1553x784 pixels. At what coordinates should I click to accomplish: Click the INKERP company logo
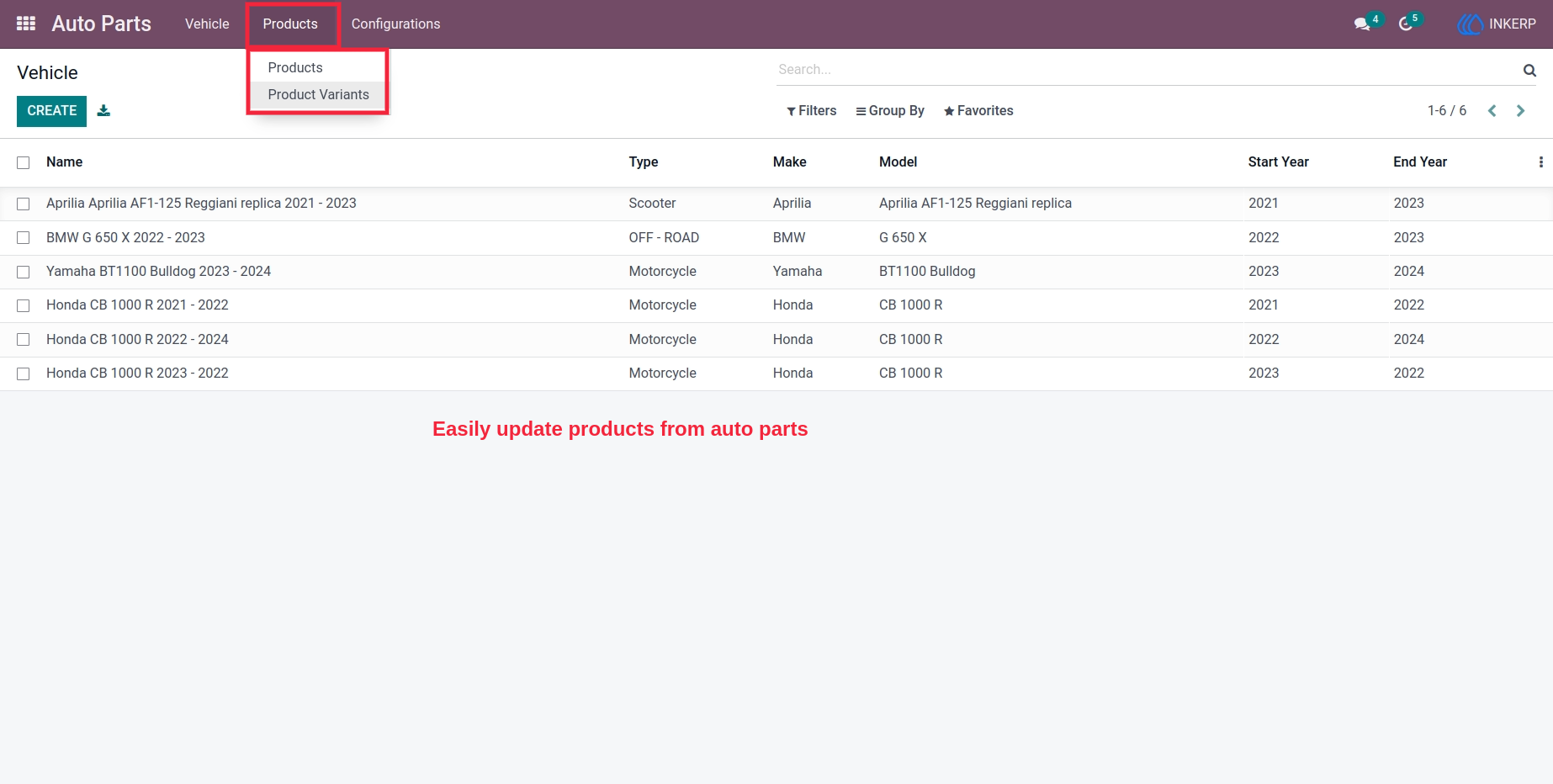point(1470,24)
